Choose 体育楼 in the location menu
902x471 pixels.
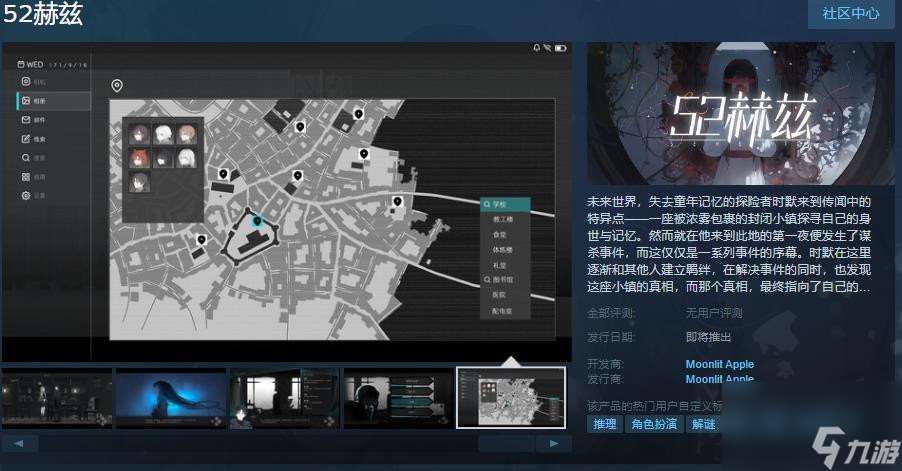coord(505,250)
